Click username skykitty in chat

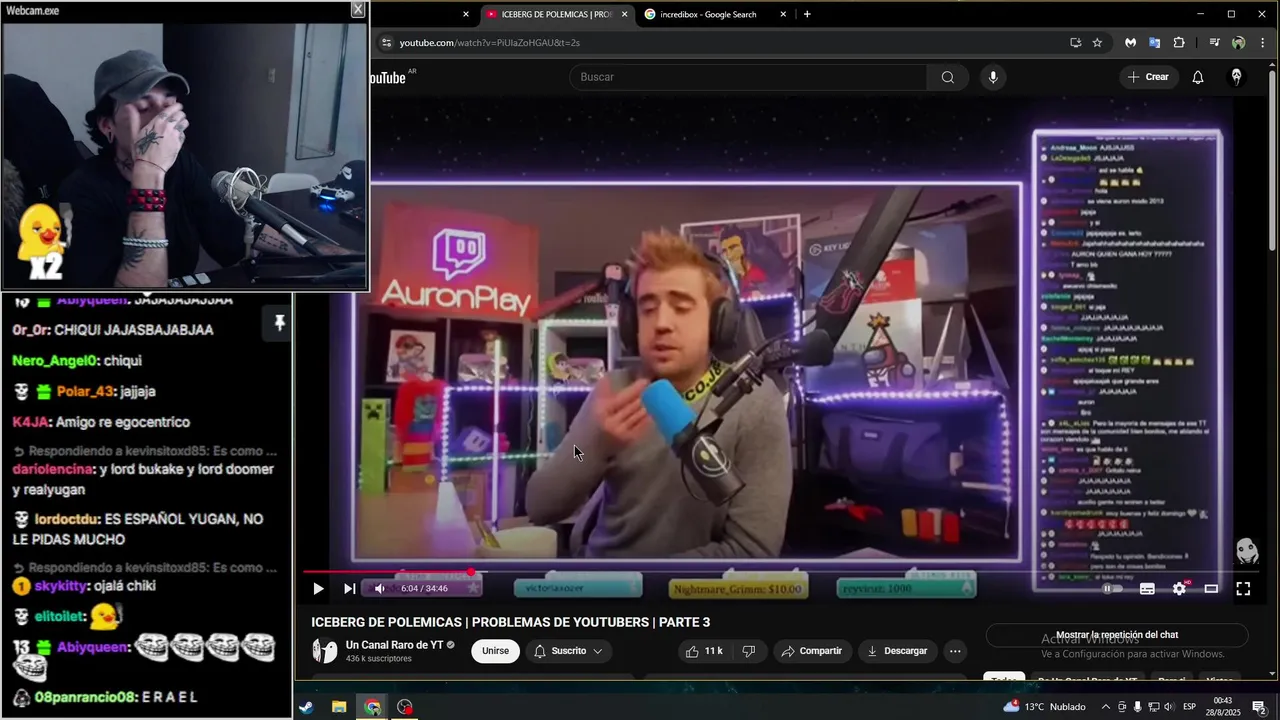pos(59,586)
